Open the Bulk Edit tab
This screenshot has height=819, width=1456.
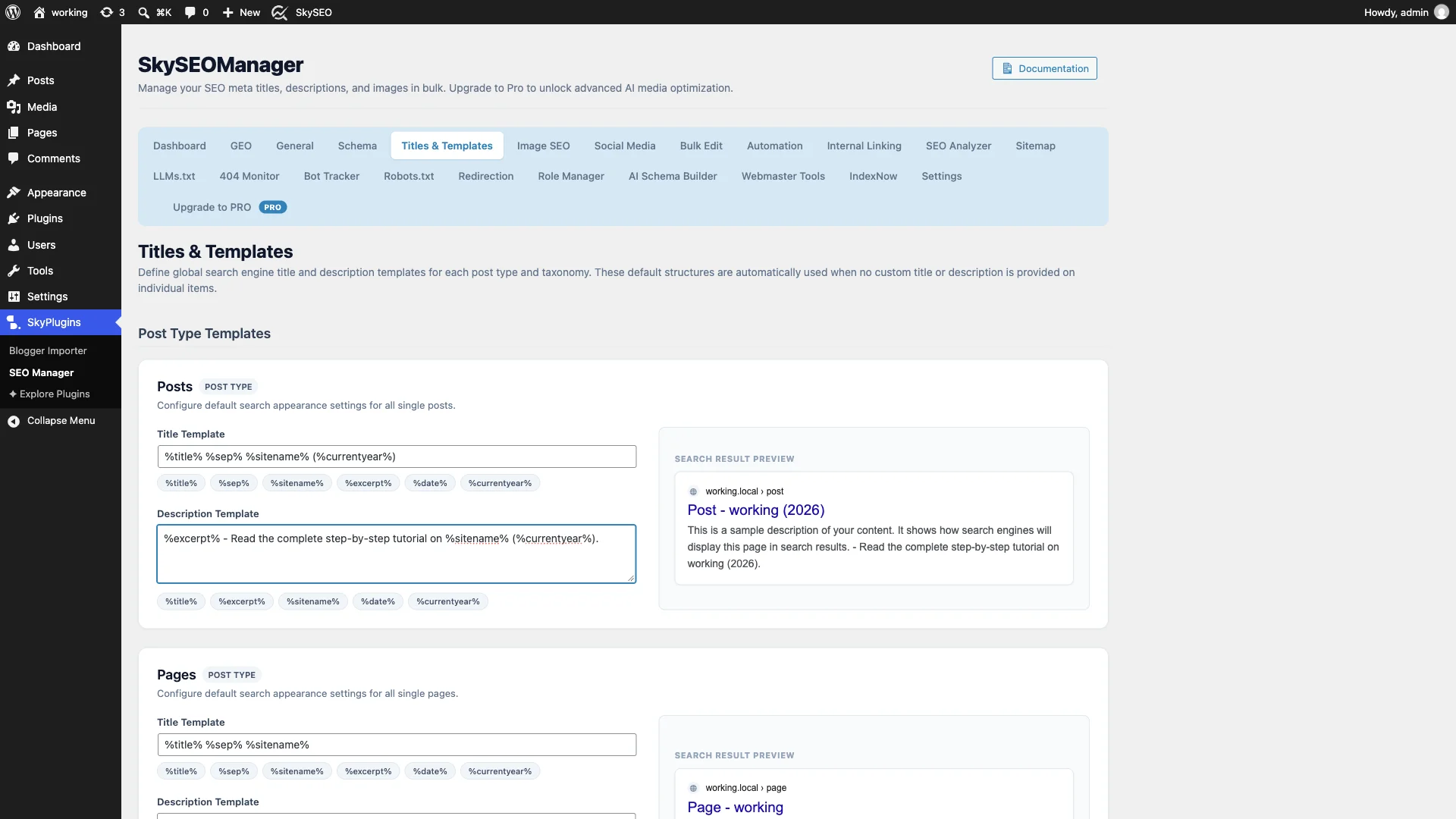[x=701, y=146]
